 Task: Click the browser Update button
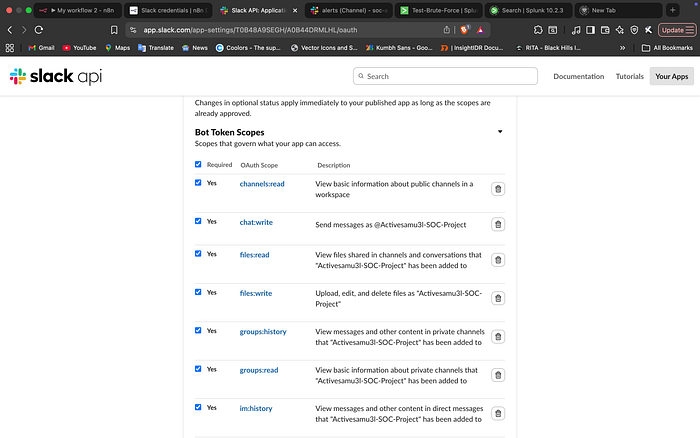(x=672, y=30)
